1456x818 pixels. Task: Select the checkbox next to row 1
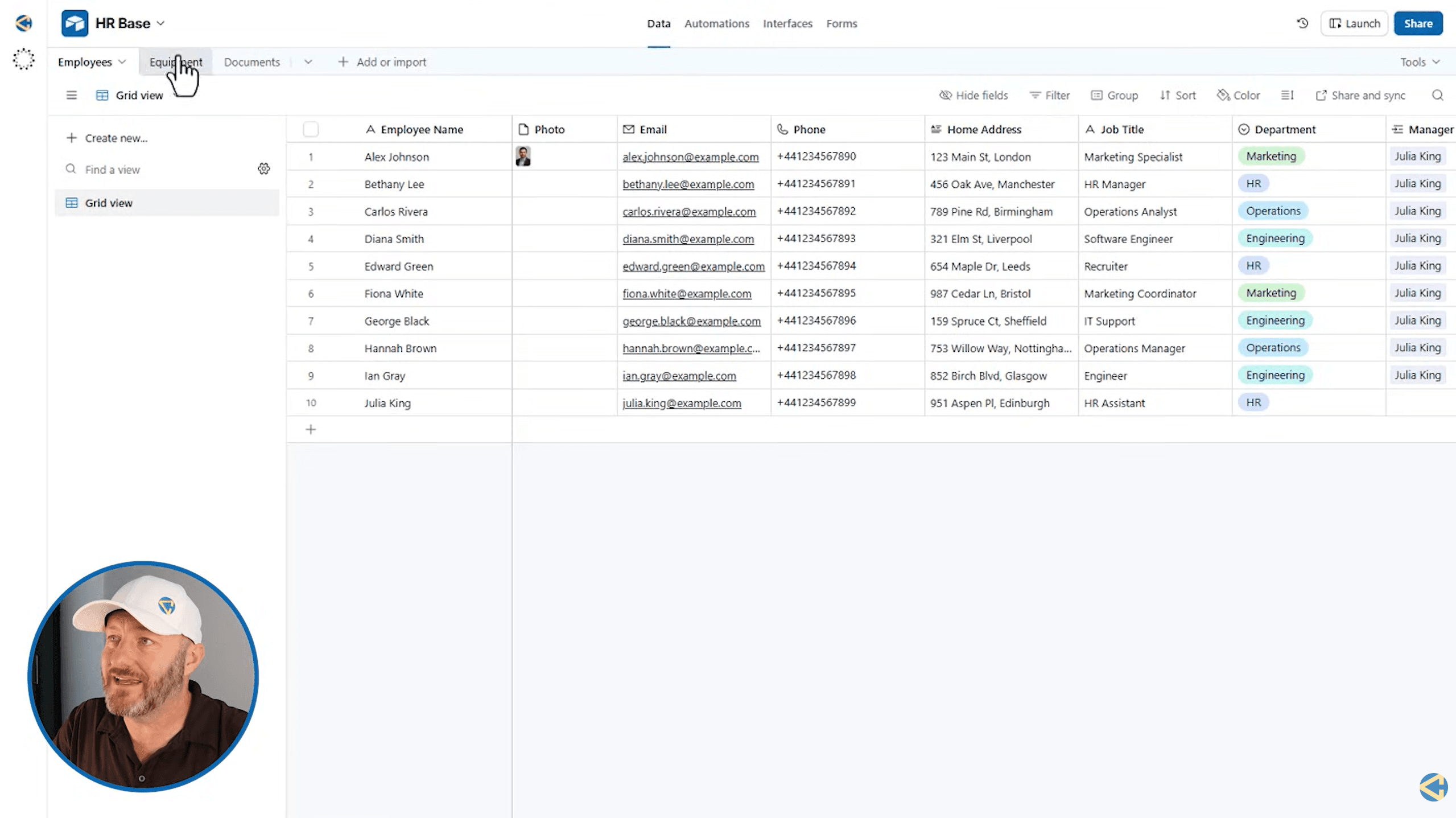click(311, 157)
